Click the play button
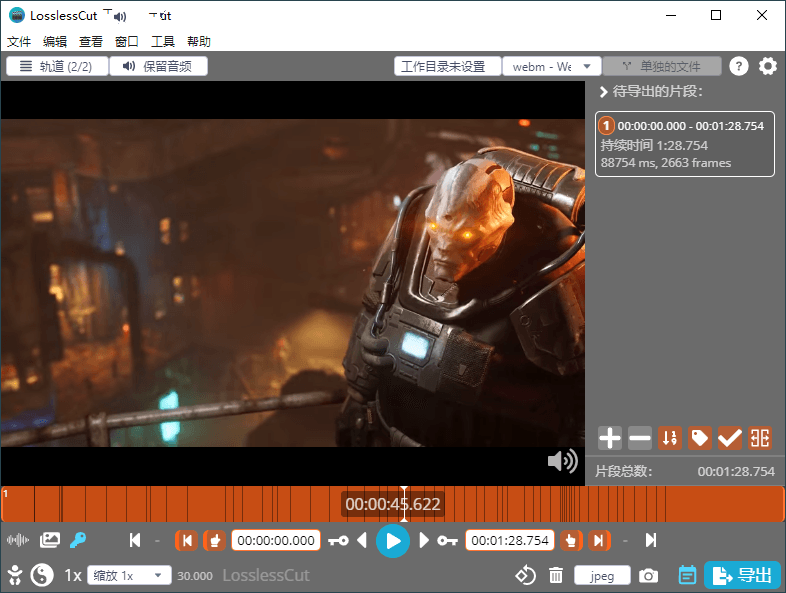This screenshot has height=593, width=786. 393,541
